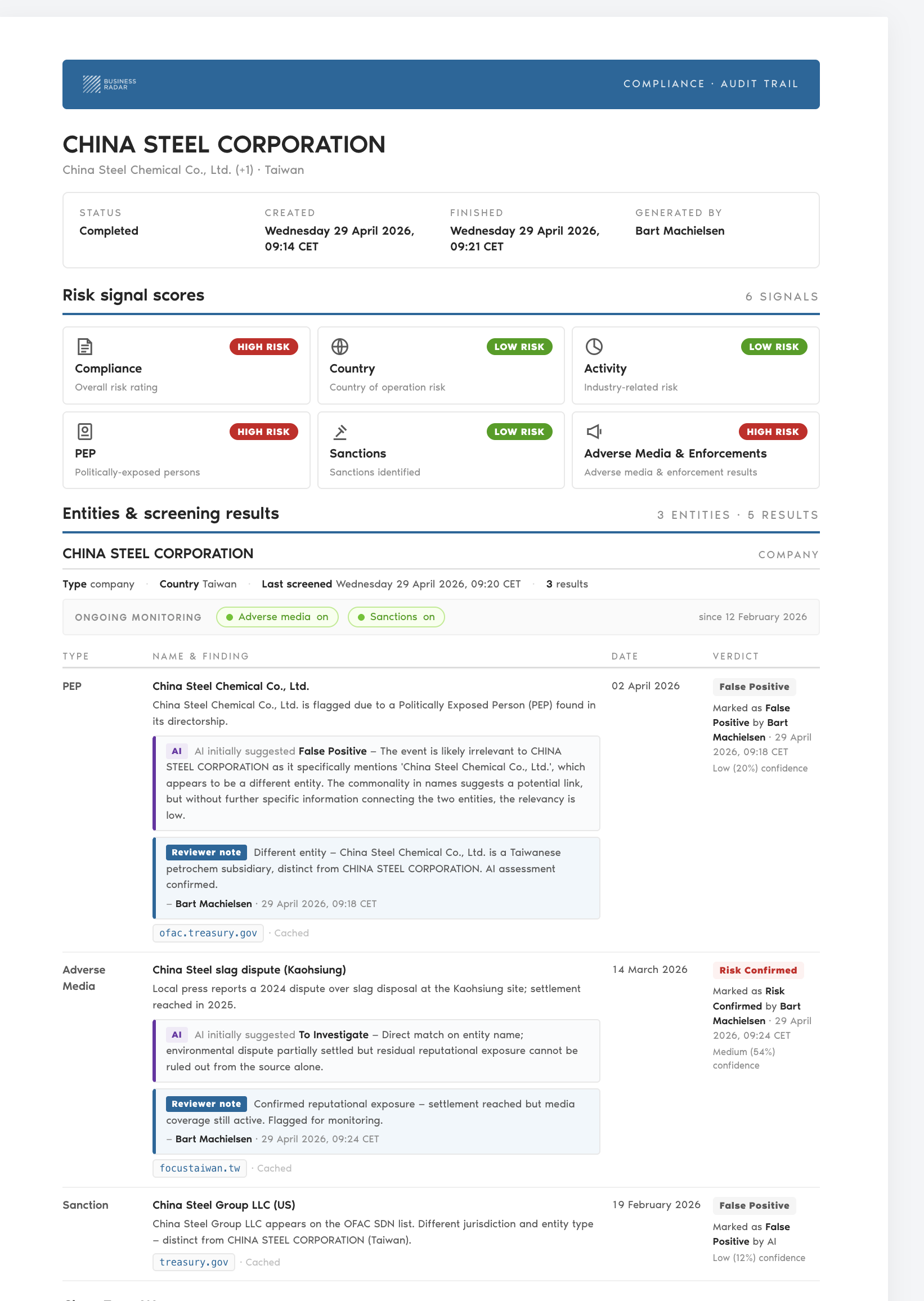Click the Risk signal scores heading
This screenshot has width=924, height=1301.
click(x=133, y=295)
